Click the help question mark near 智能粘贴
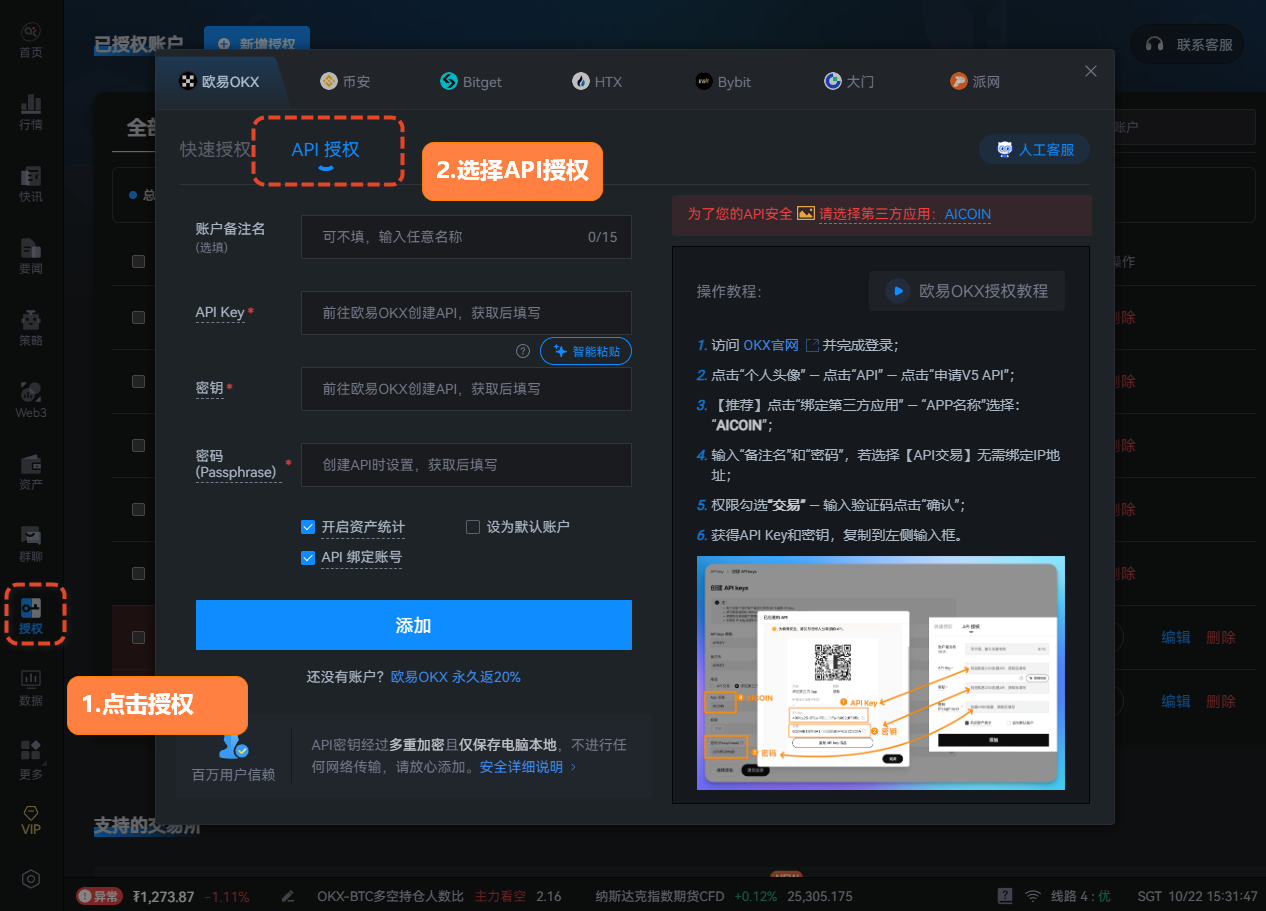The height and width of the screenshot is (911, 1266). pyautogui.click(x=523, y=351)
